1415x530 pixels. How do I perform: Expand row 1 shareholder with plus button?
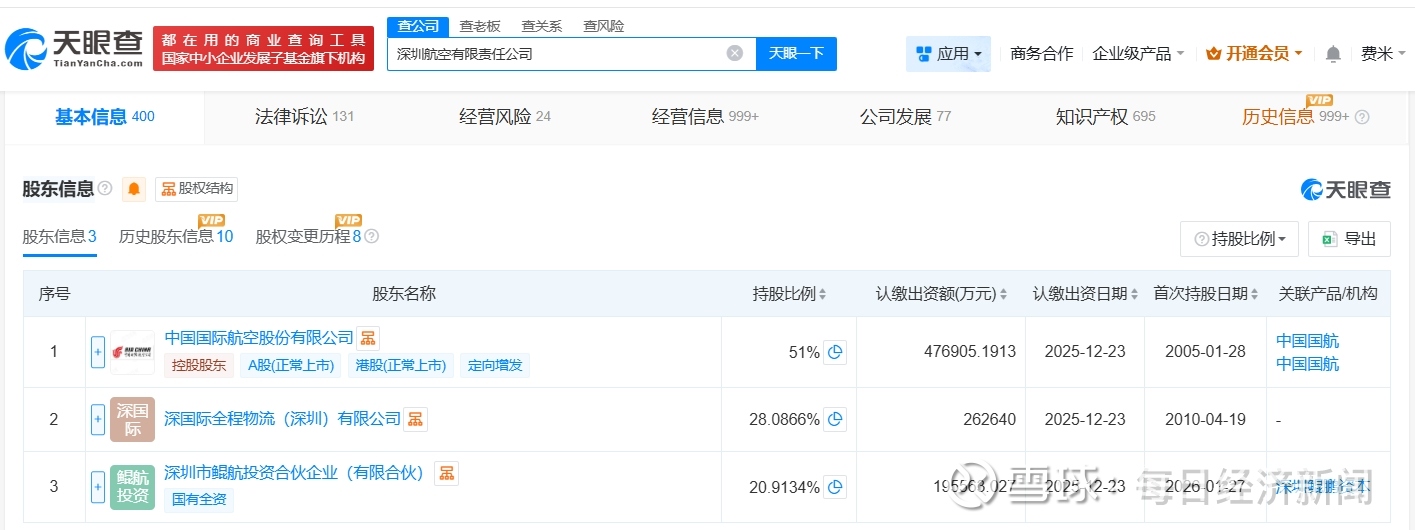coord(98,352)
